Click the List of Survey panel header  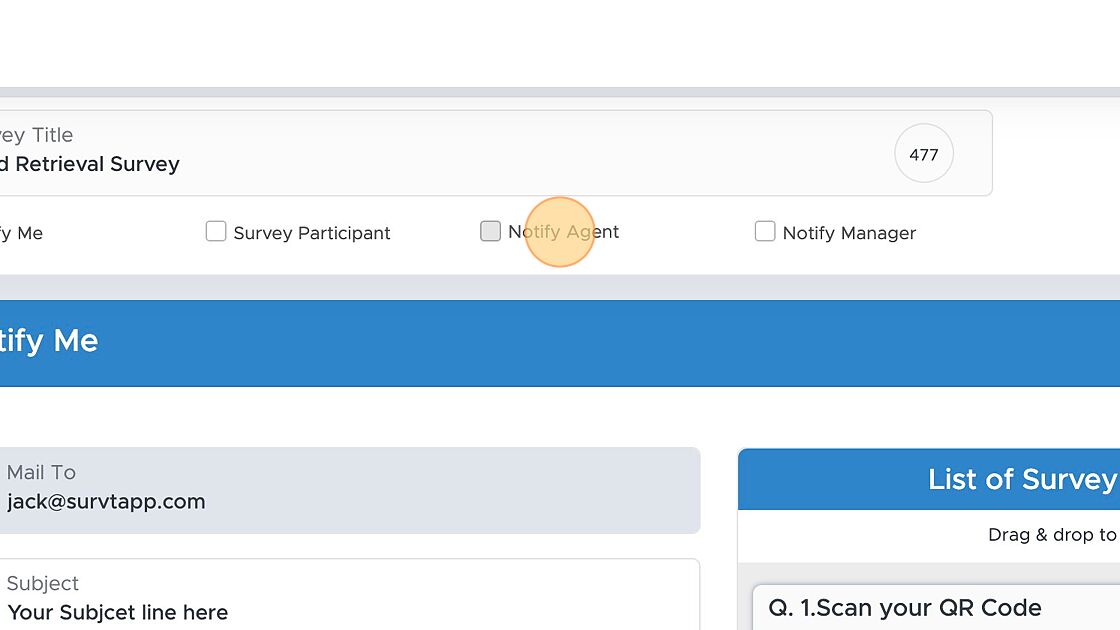point(929,479)
